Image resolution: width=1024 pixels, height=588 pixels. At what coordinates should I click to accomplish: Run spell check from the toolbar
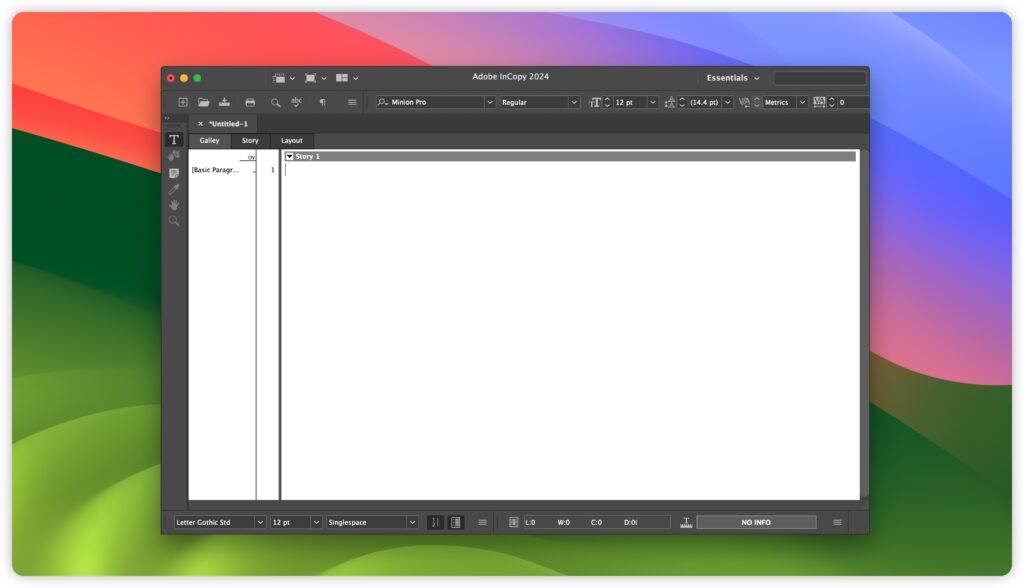coord(297,102)
